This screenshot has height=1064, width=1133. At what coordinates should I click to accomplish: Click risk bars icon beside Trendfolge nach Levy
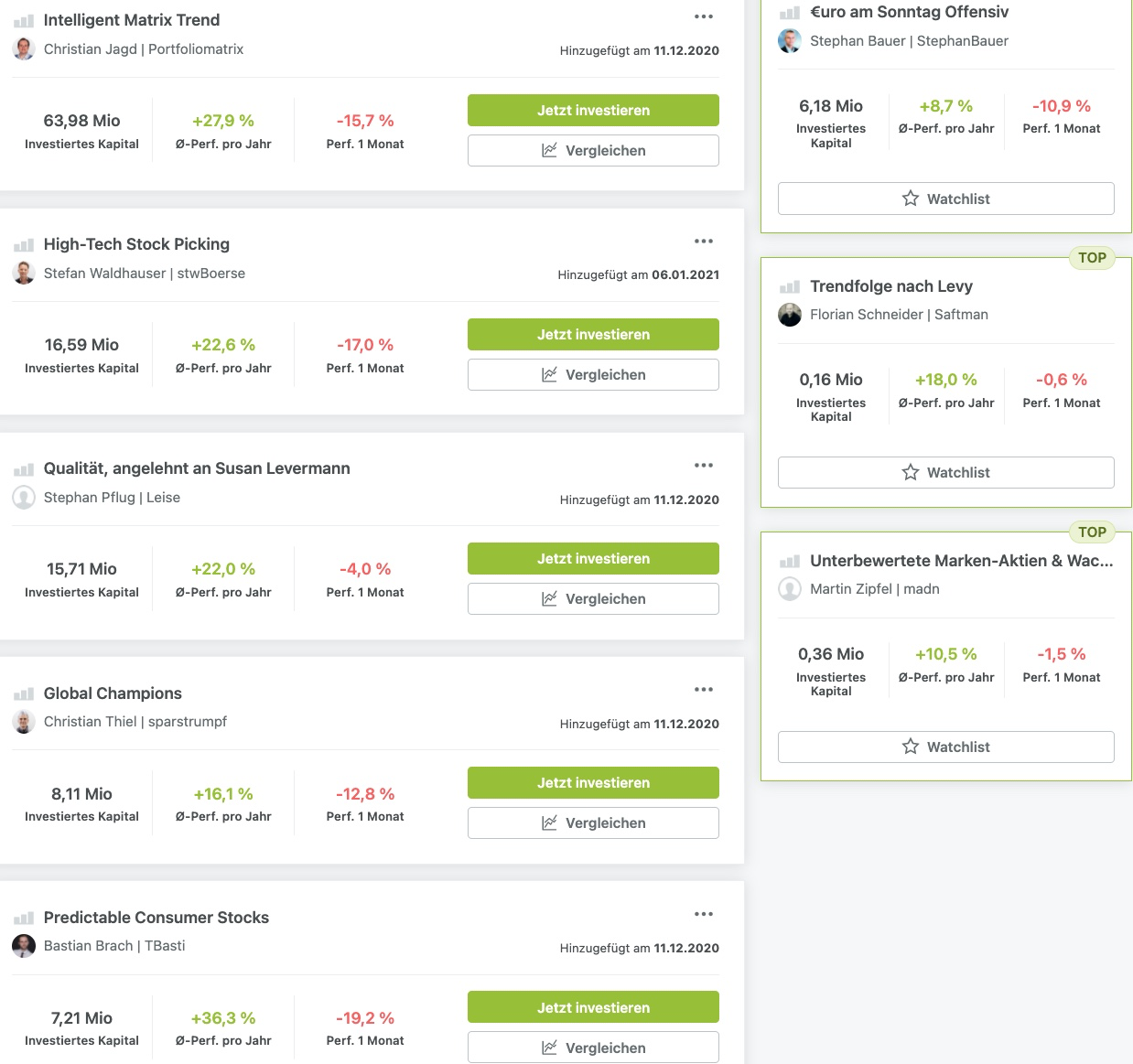pyautogui.click(x=789, y=287)
